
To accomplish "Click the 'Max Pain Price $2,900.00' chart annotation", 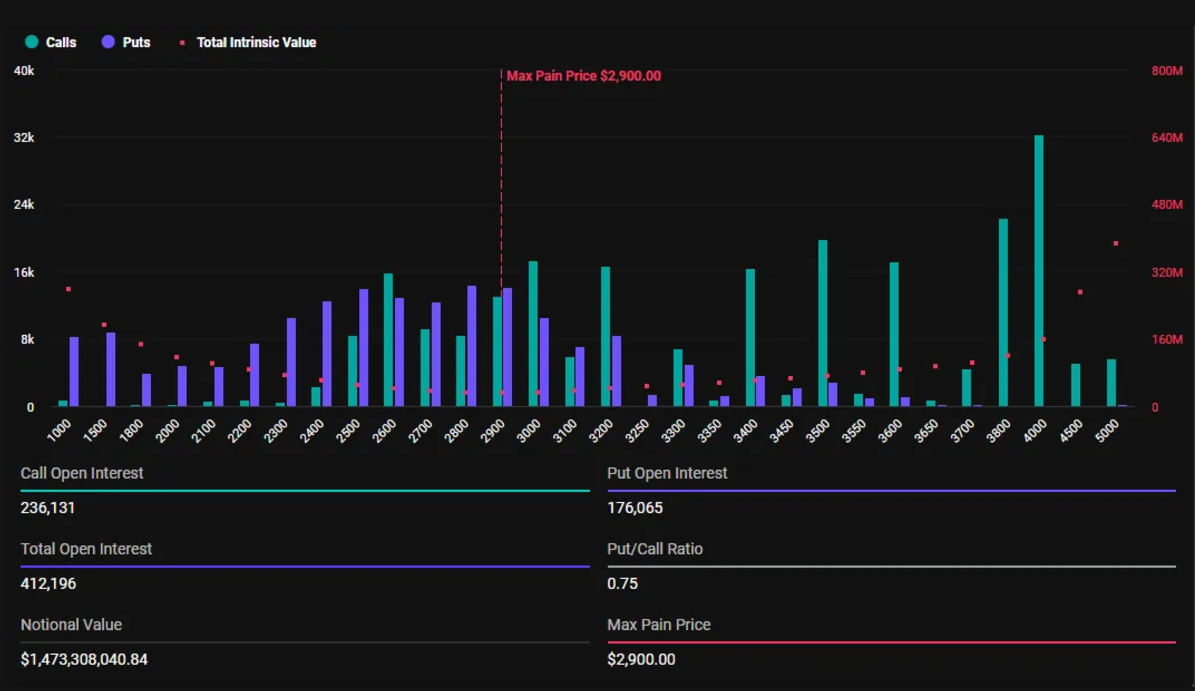I will [584, 76].
